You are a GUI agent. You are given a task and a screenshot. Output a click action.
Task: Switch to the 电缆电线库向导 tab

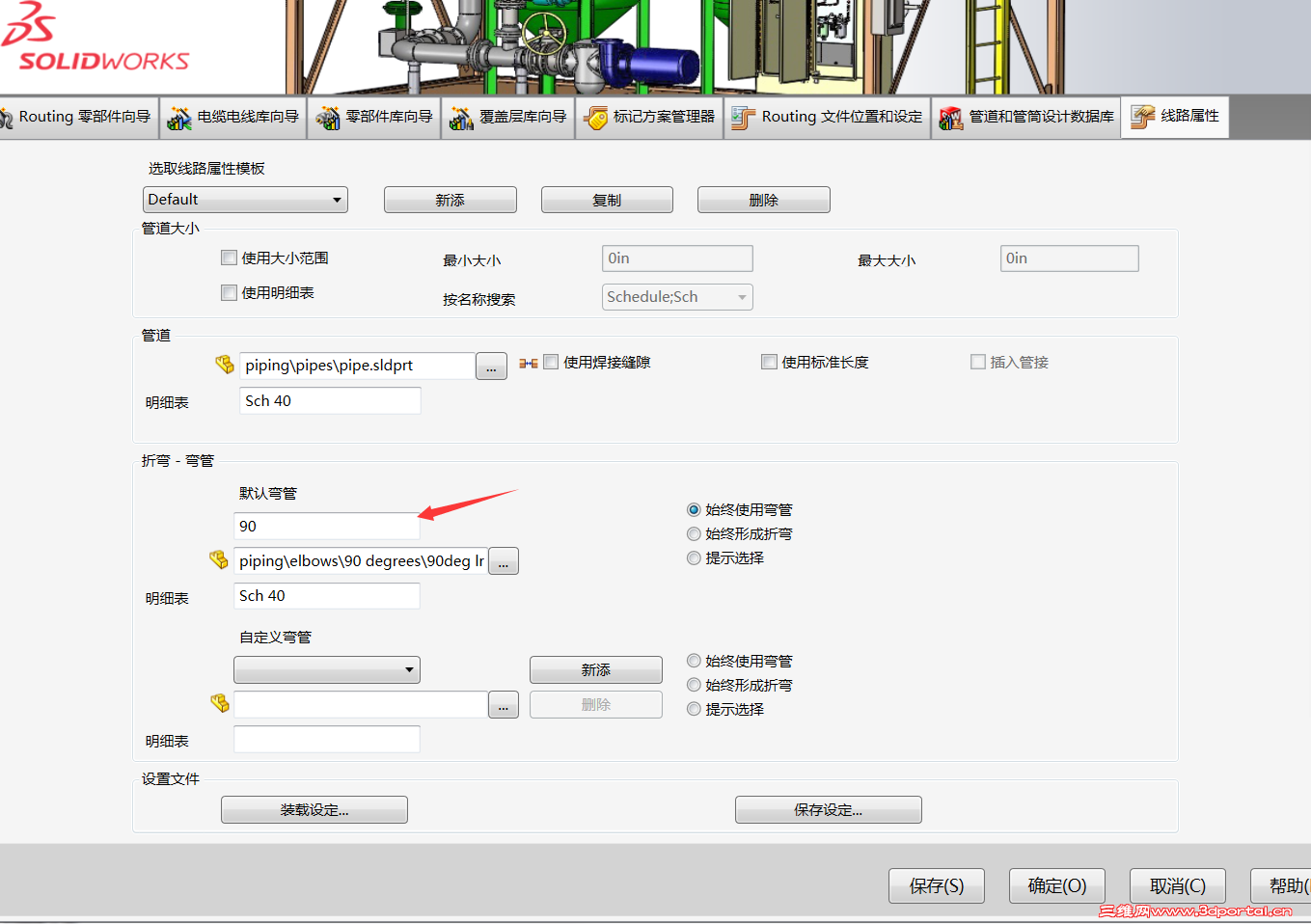pyautogui.click(x=232, y=117)
